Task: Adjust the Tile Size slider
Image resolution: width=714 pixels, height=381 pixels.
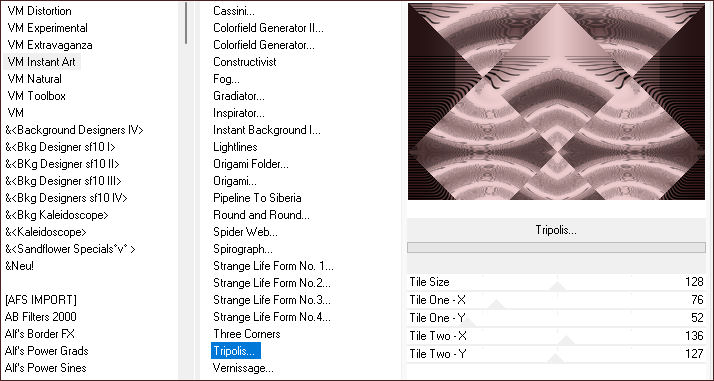Action: (x=556, y=282)
